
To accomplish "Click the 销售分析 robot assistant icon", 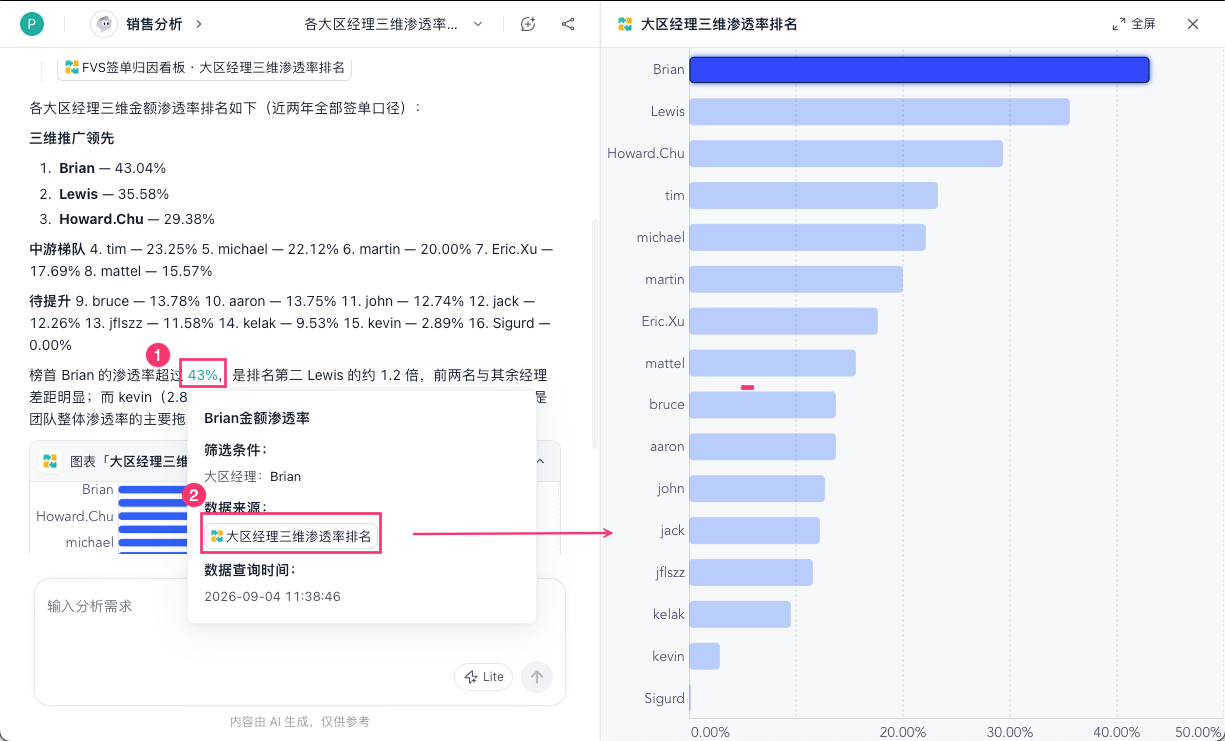I will pyautogui.click(x=104, y=24).
